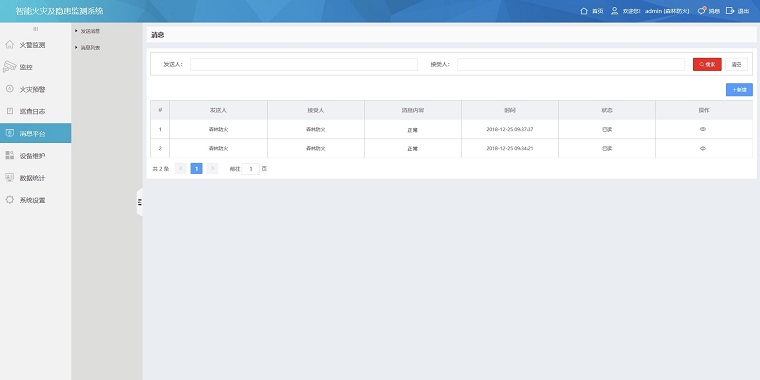The height and width of the screenshot is (380, 760).
Task: Click the 首页 home icon in the header
Action: coord(584,11)
